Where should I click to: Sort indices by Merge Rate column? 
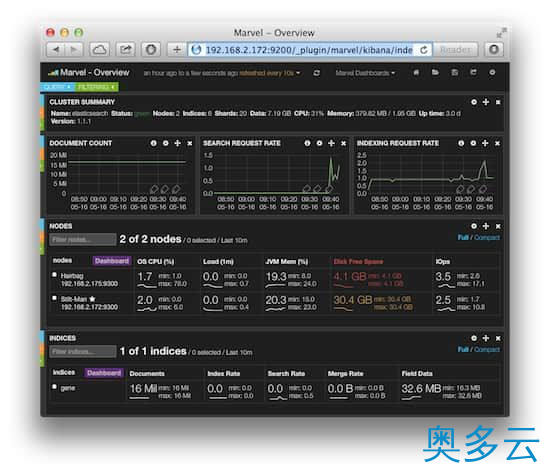pos(346,374)
